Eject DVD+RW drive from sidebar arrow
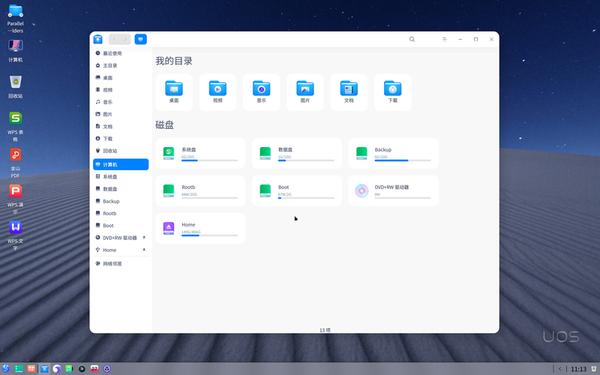 [x=144, y=238]
